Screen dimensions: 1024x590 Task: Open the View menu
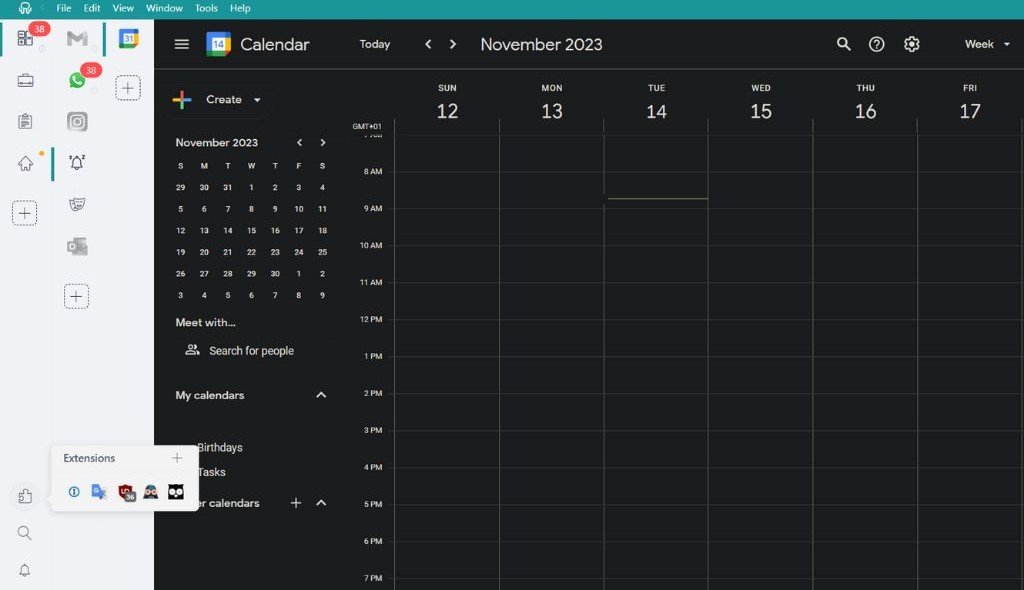123,8
